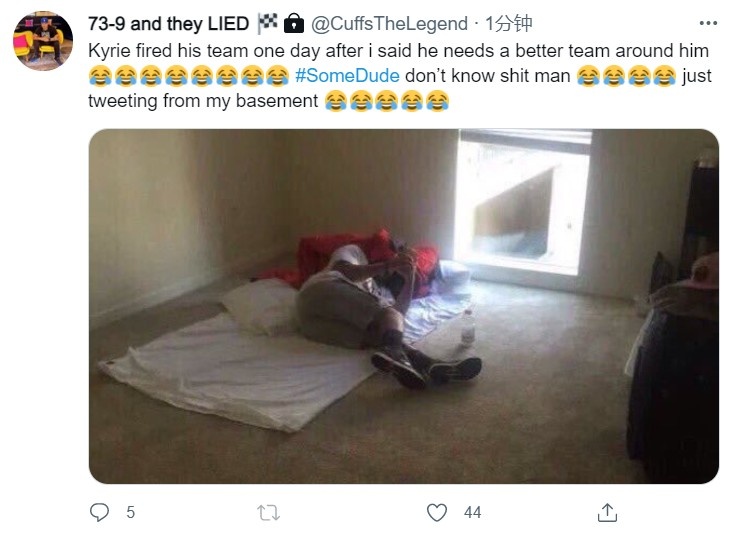Open the user's profile avatar picture
The height and width of the screenshot is (533, 735).
[x=43, y=41]
